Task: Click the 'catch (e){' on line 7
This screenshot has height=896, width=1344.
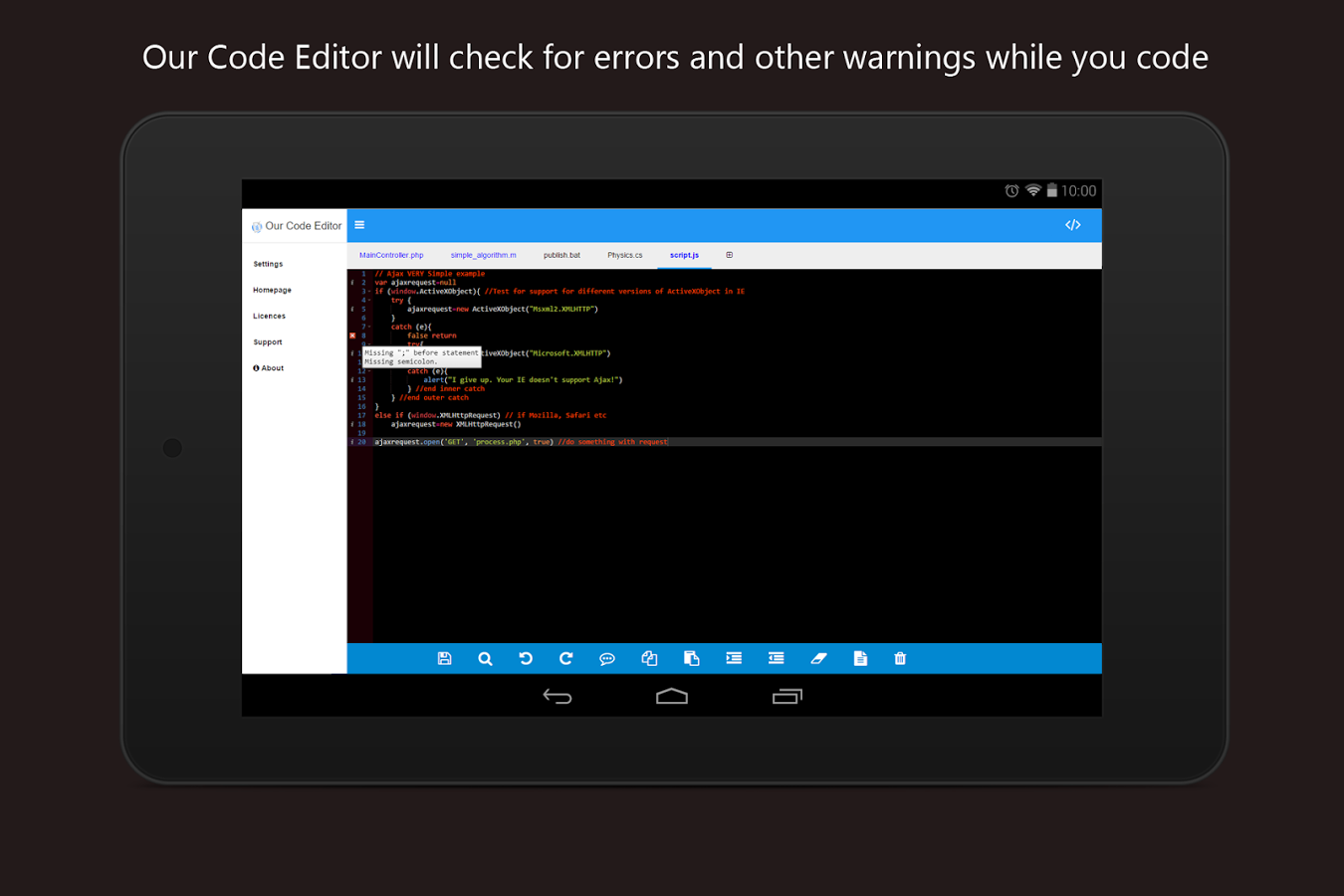Action: point(410,327)
